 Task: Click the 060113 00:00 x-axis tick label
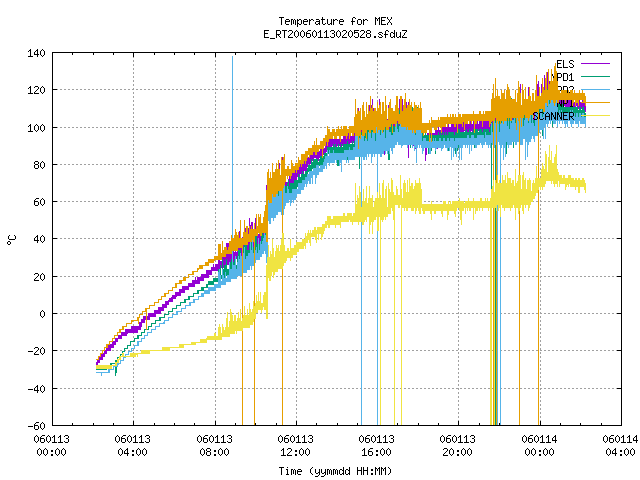pyautogui.click(x=51, y=446)
